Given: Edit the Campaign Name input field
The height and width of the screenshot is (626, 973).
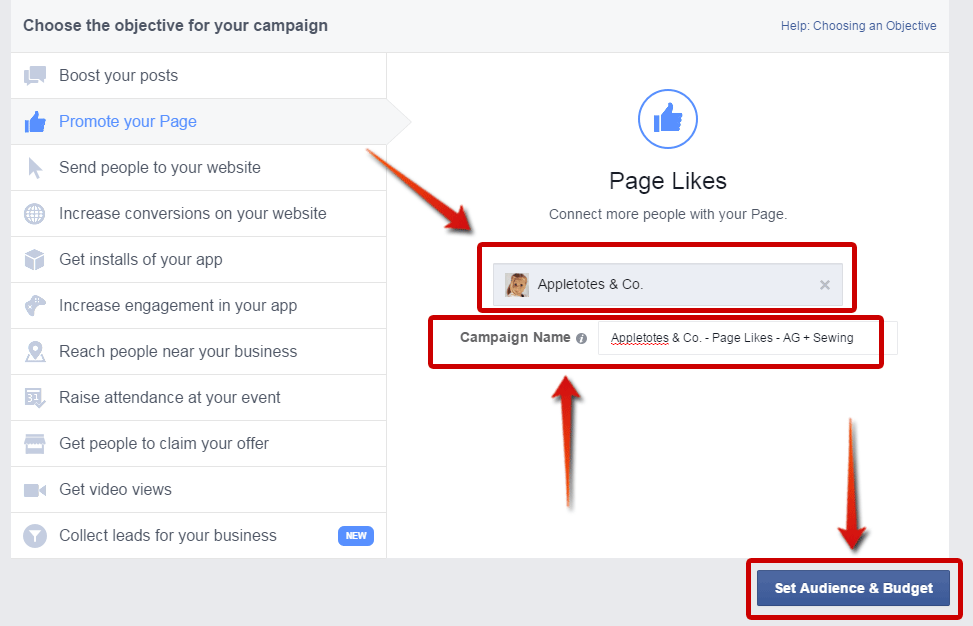Looking at the screenshot, I should click(740, 338).
